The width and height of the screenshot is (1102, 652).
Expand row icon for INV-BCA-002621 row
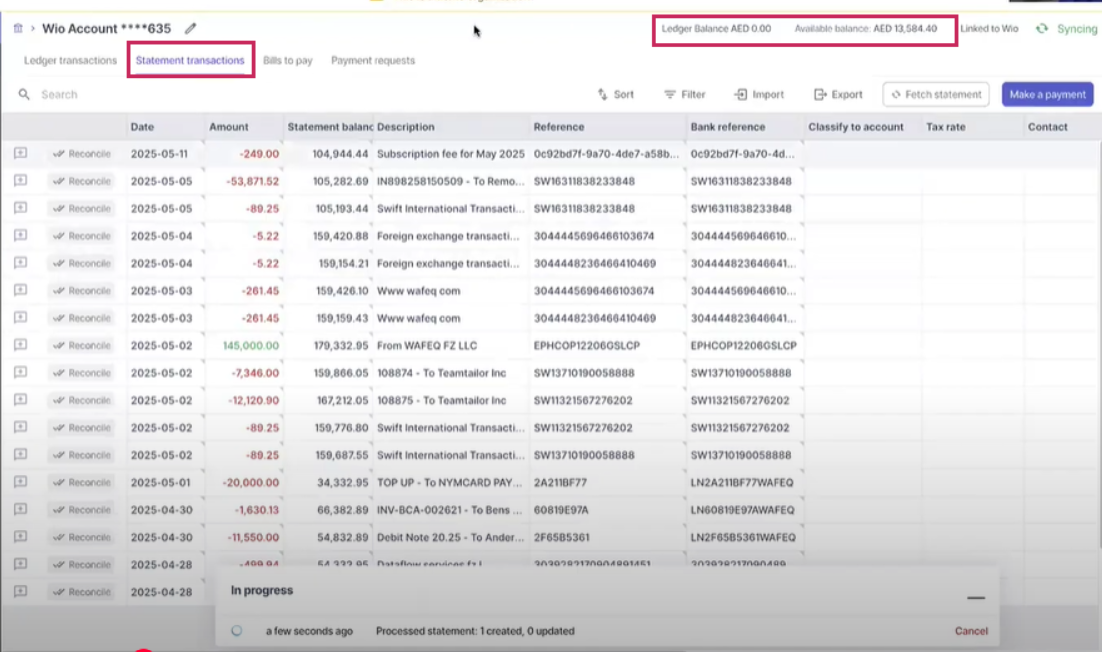coord(20,509)
